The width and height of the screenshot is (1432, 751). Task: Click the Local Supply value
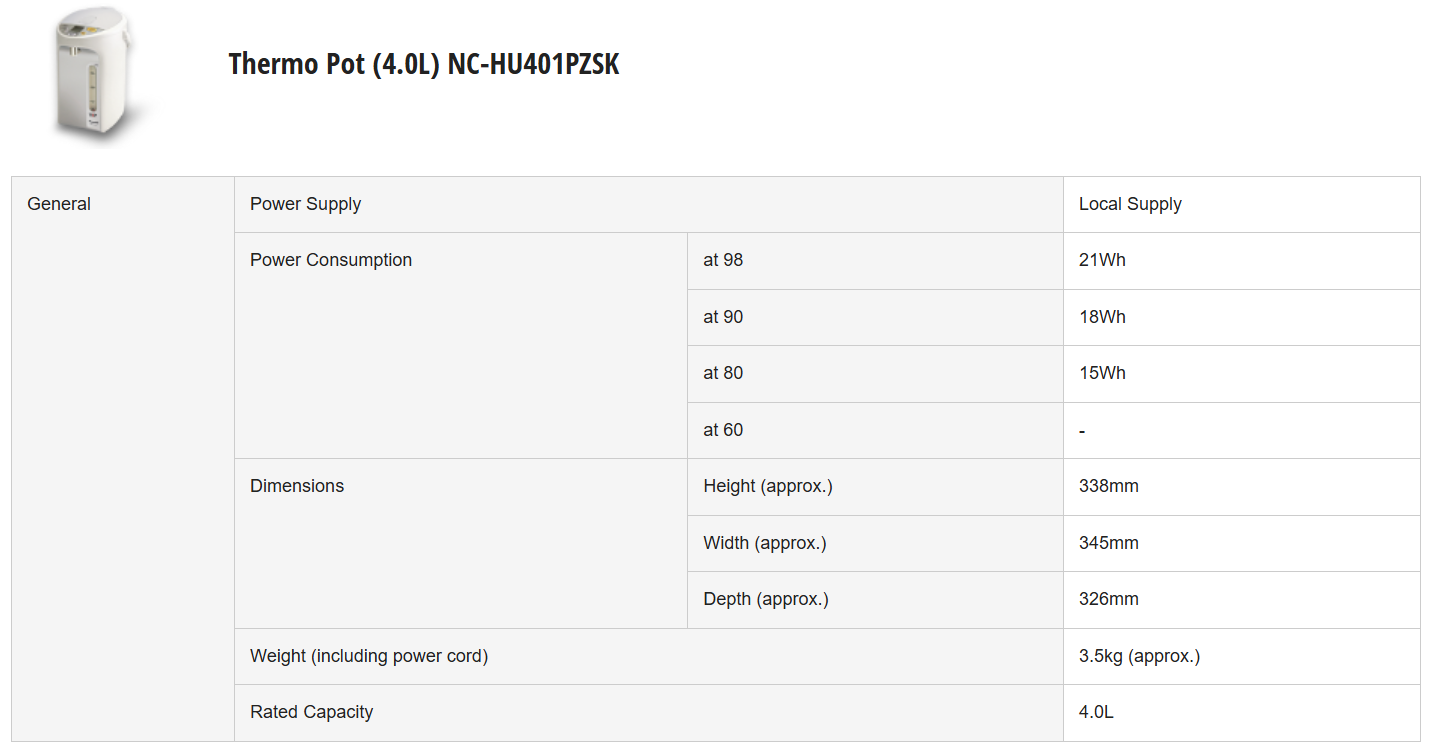[x=1130, y=204]
